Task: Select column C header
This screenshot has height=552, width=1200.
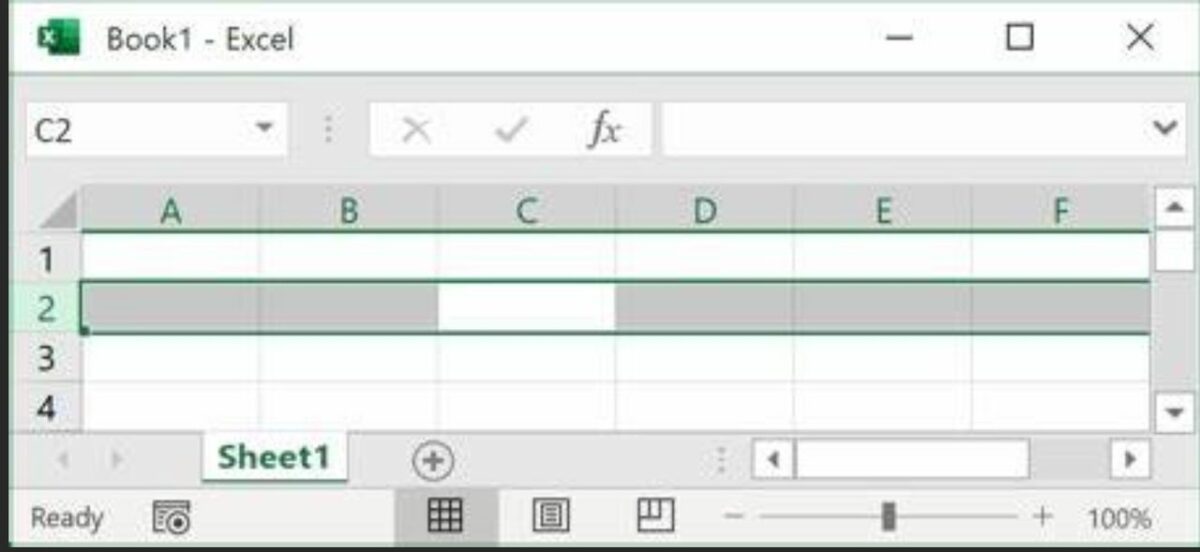Action: click(527, 211)
